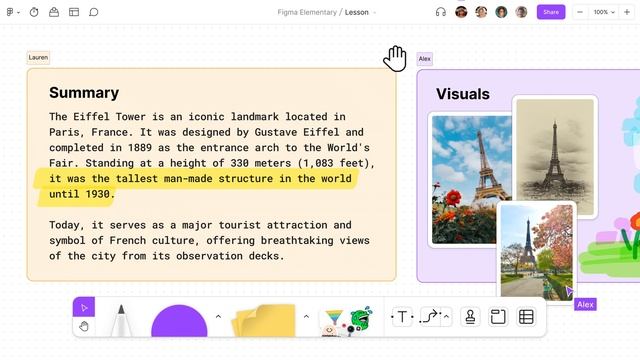Pick the yellow sticky note tool

pos(264,321)
